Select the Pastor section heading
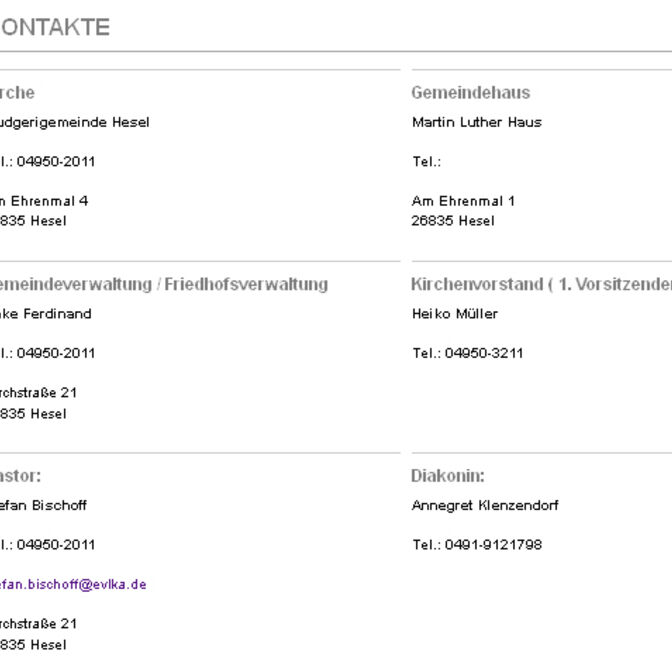This screenshot has height=672, width=672. coord(20,476)
